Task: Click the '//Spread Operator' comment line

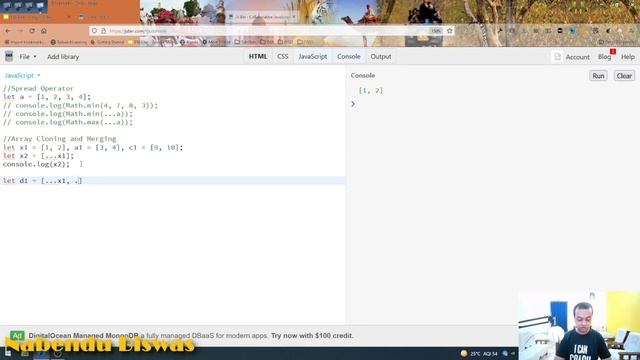Action: tap(38, 89)
